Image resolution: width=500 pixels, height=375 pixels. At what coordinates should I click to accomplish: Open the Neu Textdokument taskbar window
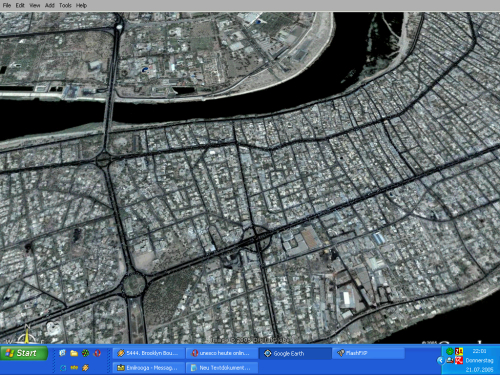tap(222, 368)
